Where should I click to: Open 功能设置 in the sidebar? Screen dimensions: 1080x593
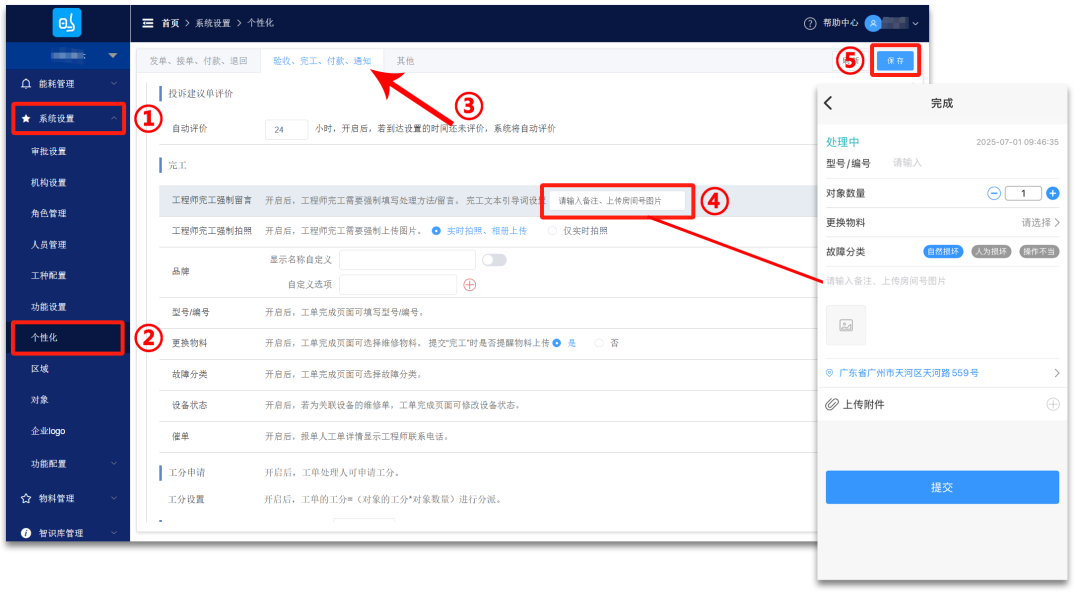pyautogui.click(x=48, y=306)
